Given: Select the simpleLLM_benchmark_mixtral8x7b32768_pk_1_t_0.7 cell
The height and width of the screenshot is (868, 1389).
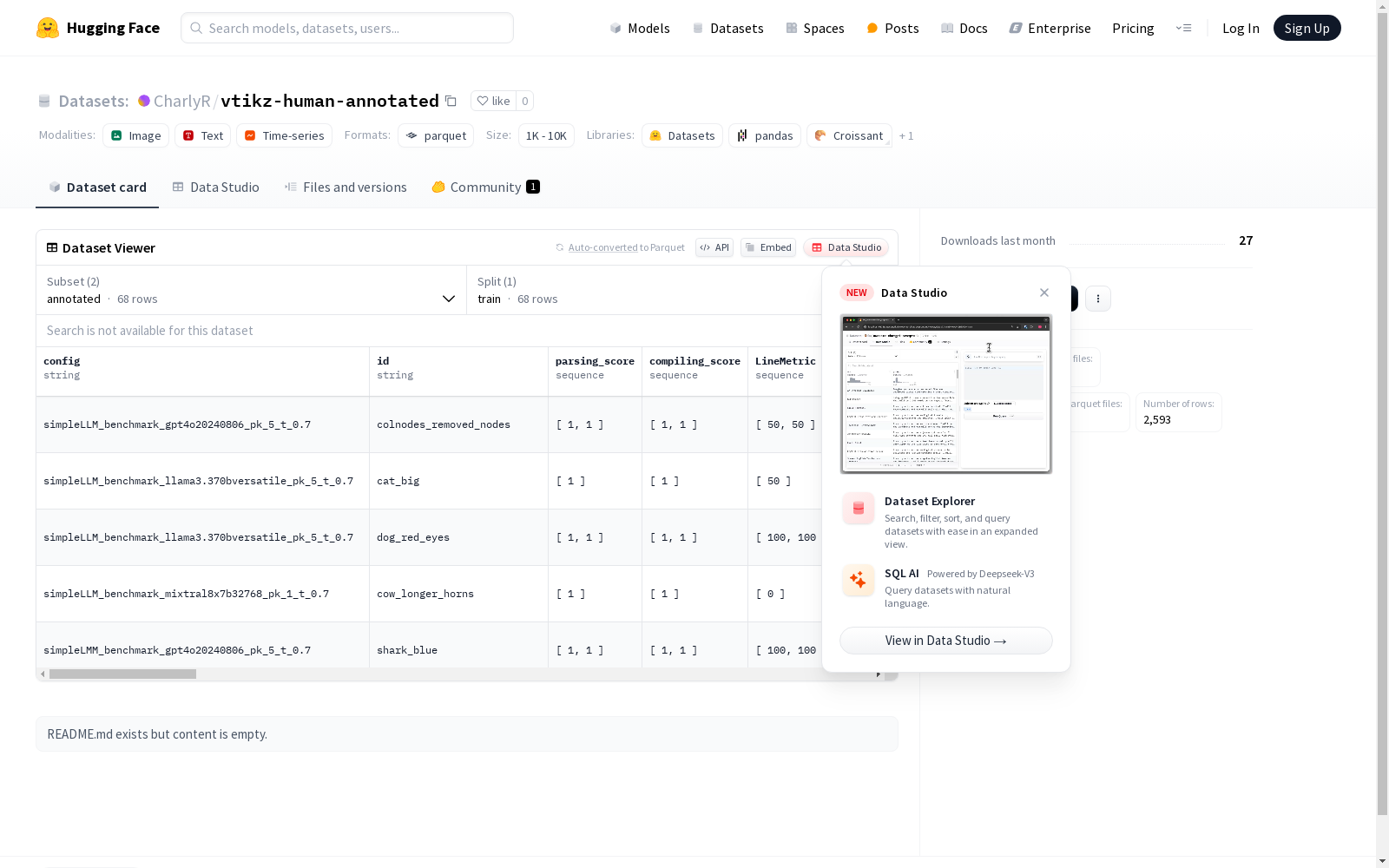Looking at the screenshot, I should pyautogui.click(x=203, y=594).
